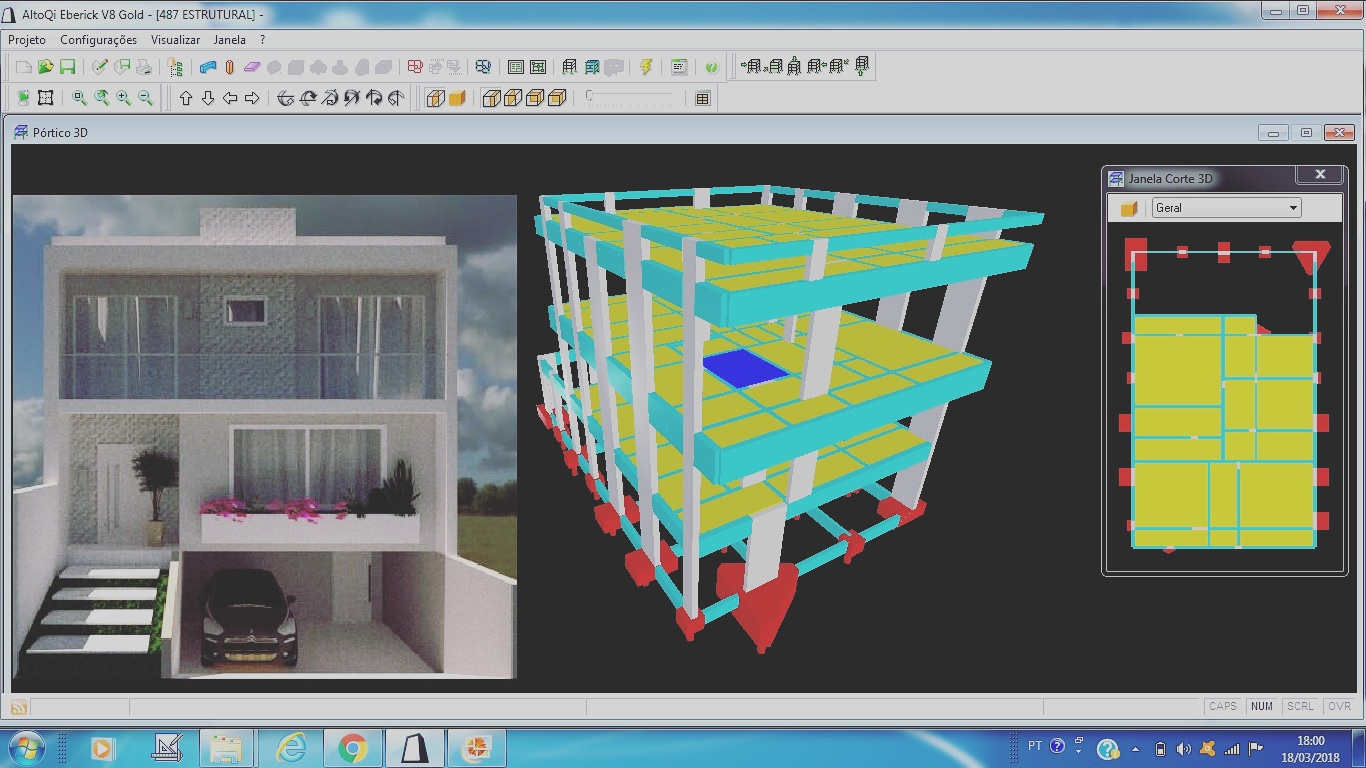Create a new project with blank page icon
Screen dimensions: 1366x768
[x=23, y=67]
